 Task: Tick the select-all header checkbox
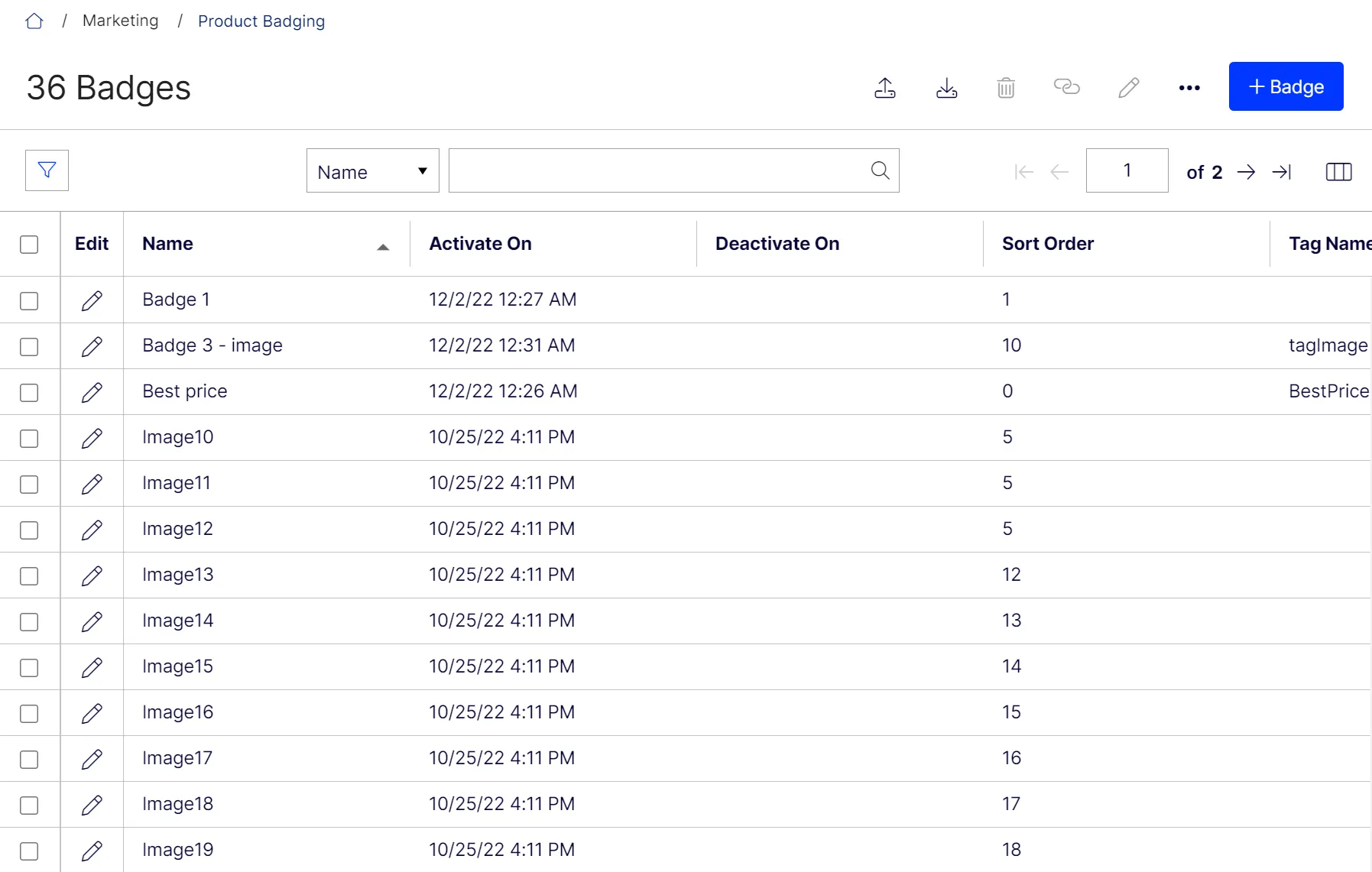coord(29,245)
